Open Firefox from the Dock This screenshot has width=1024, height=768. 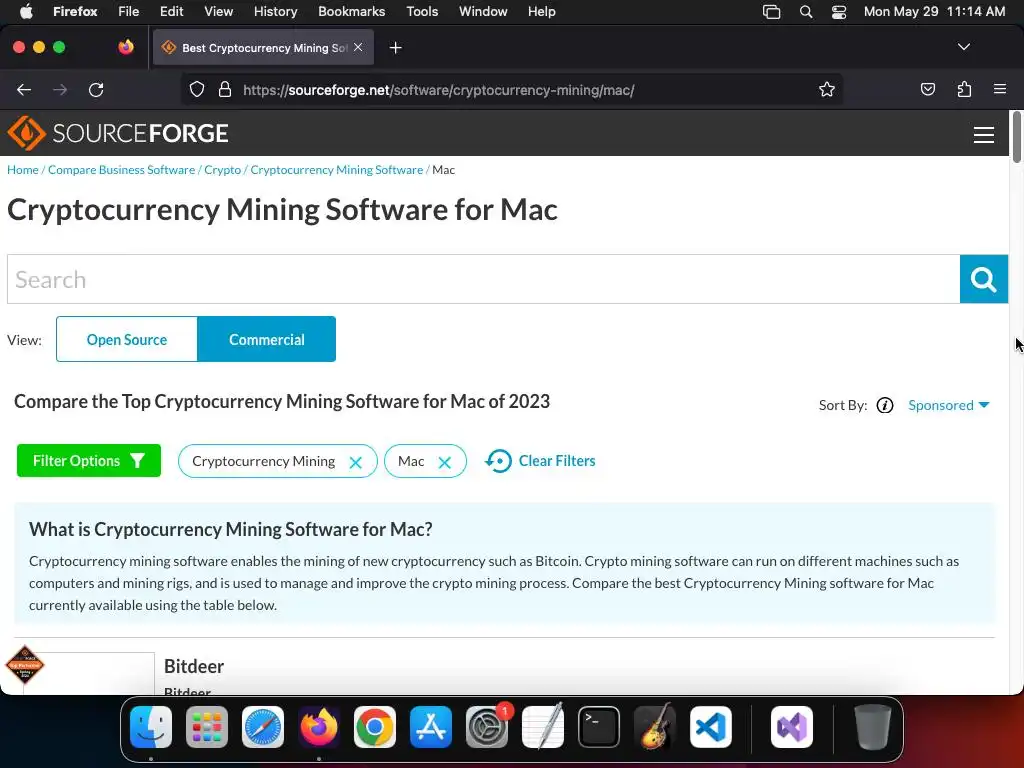click(x=319, y=727)
